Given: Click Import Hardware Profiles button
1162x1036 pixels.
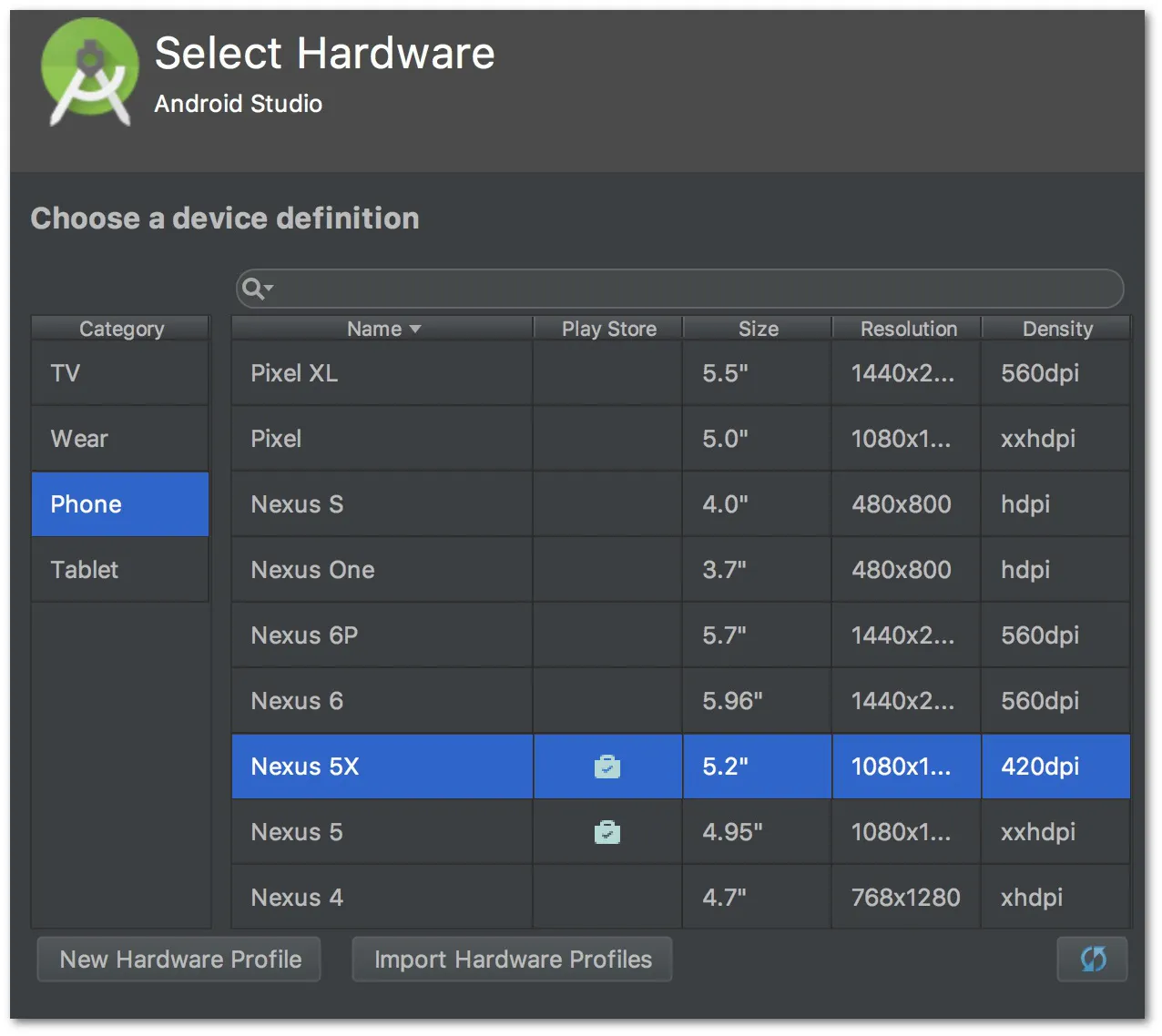Looking at the screenshot, I should click(513, 959).
